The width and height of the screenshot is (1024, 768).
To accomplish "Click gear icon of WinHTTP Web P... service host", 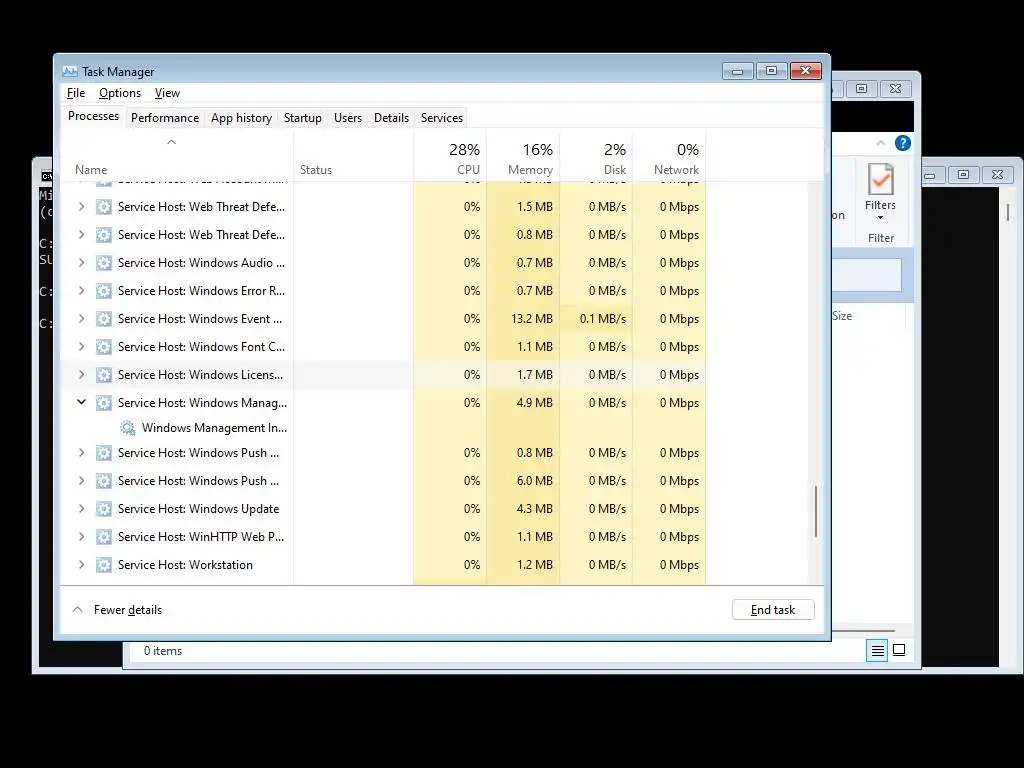I will tap(104, 537).
